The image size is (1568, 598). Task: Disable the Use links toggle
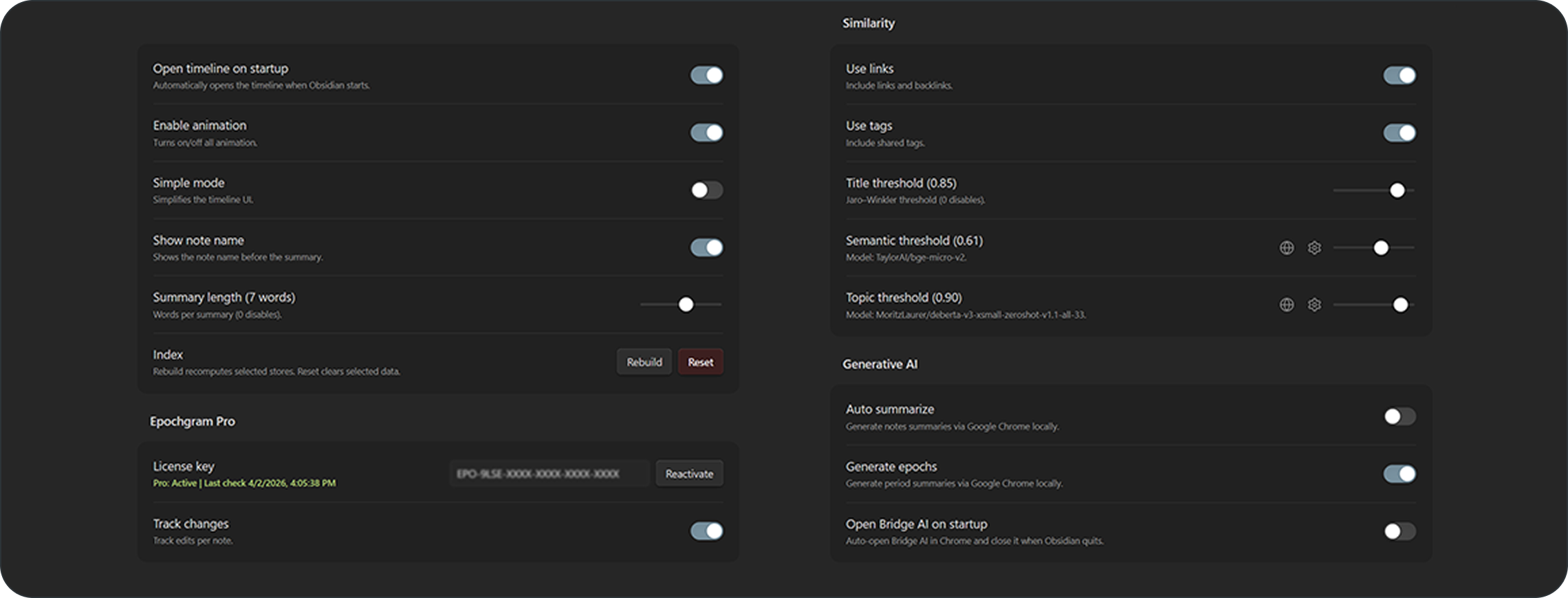[x=1399, y=75]
